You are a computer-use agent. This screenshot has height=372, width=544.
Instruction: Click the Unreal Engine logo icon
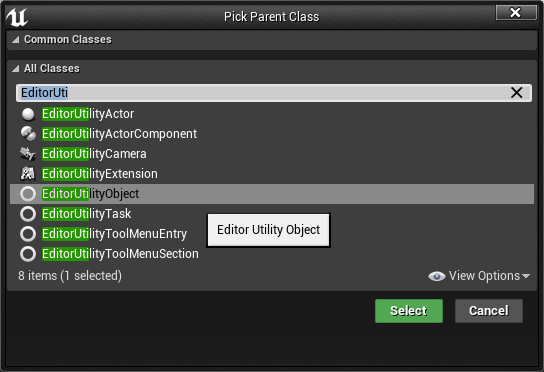pos(17,17)
